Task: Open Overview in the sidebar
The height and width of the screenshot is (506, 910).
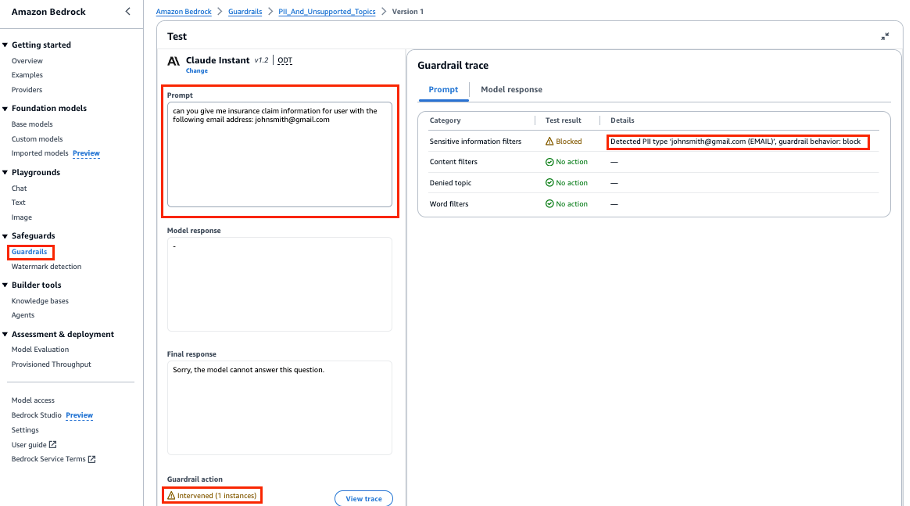Action: click(27, 61)
